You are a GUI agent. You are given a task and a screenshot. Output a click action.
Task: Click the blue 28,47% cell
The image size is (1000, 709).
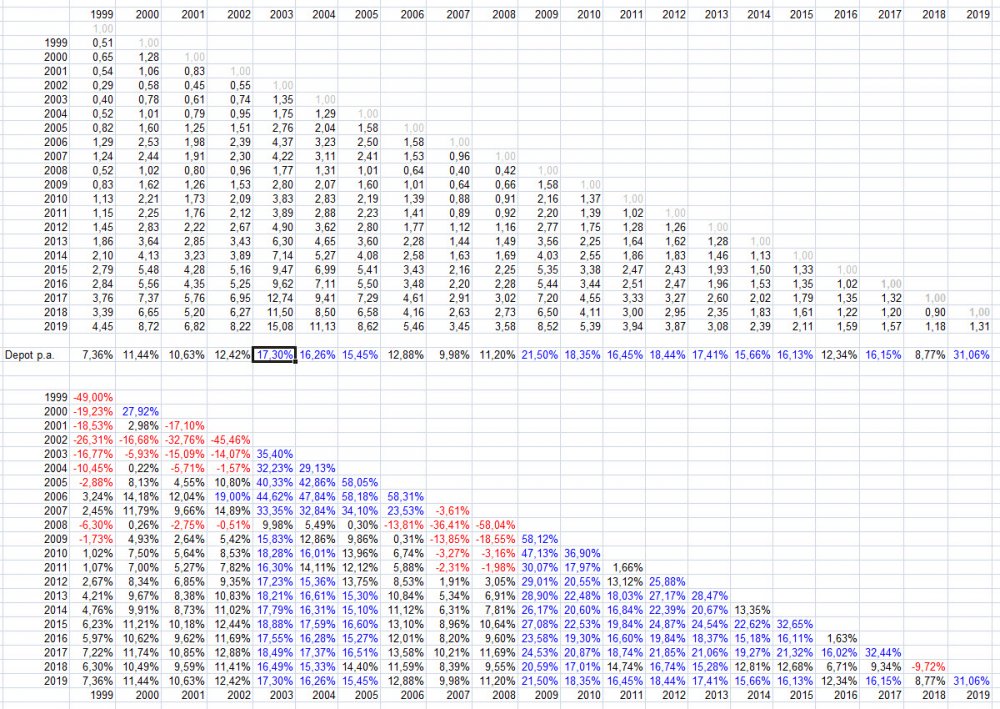710,596
